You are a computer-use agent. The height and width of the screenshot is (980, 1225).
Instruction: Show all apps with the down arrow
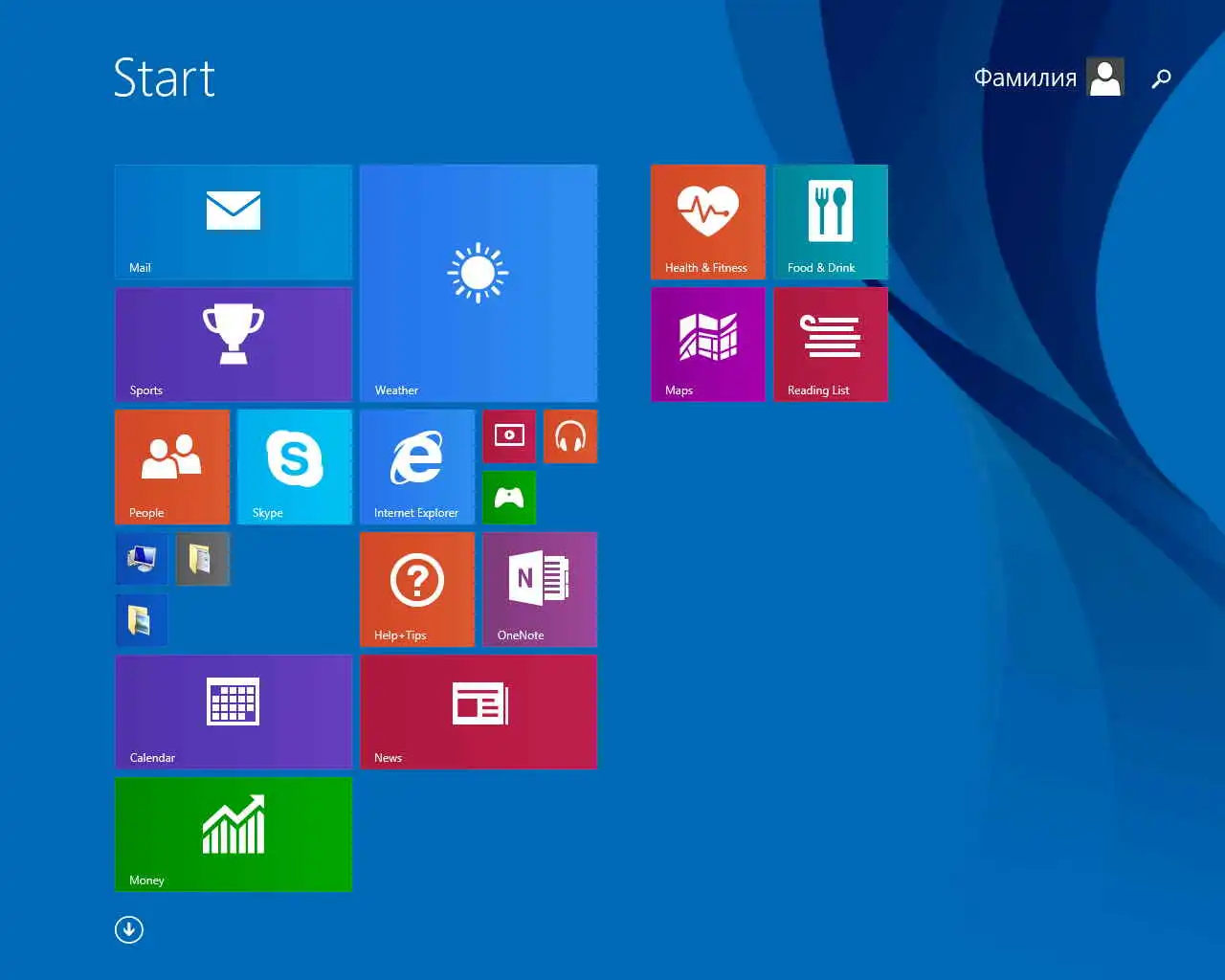click(129, 929)
